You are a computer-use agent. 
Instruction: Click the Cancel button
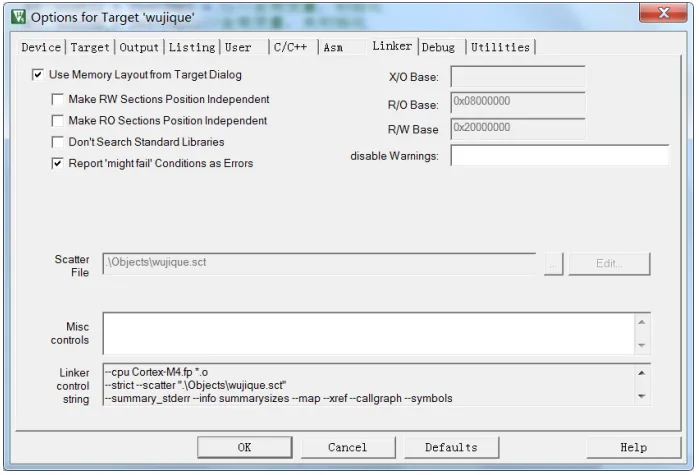[348, 447]
